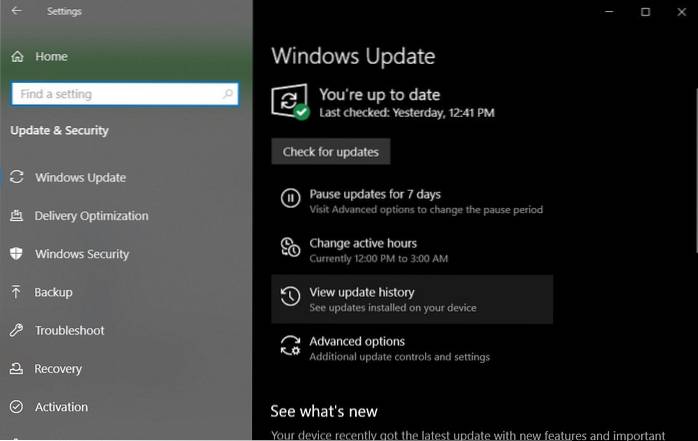Click the Windows Security shield icon
698x441 pixels.
pyautogui.click(x=16, y=254)
